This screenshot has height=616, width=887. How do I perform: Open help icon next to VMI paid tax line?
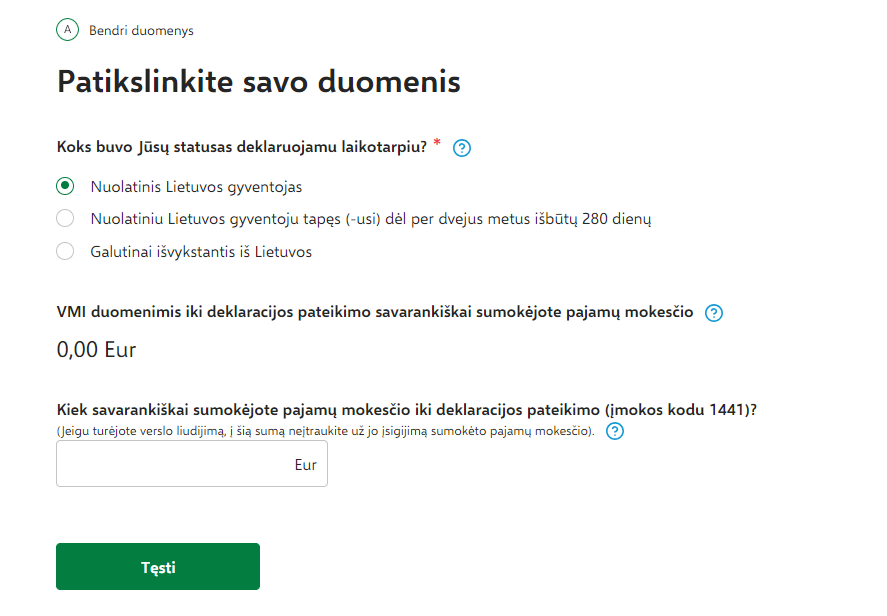pyautogui.click(x=714, y=313)
